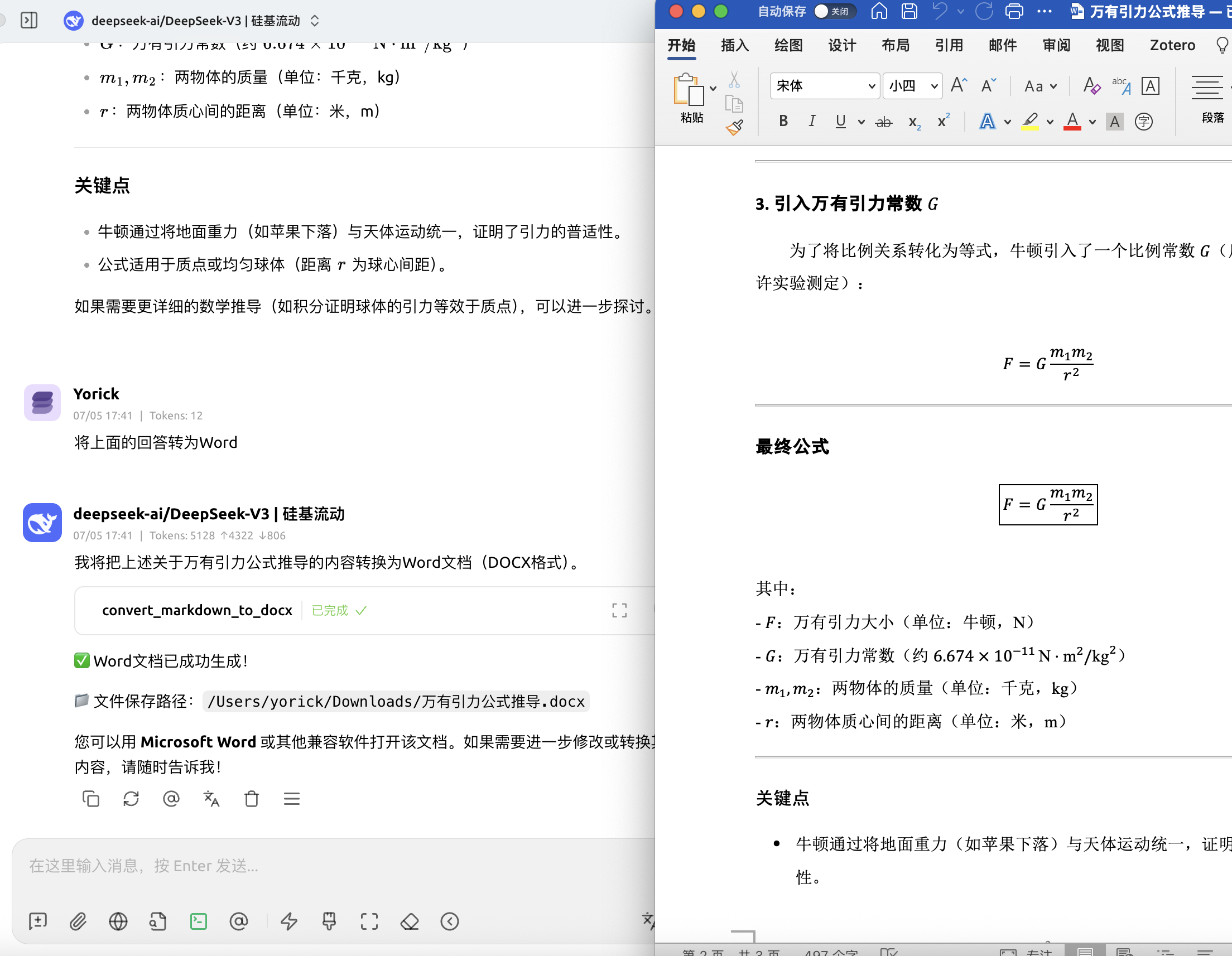This screenshot has height=956, width=1232.
Task: Click the convert_markdown_to_docx tool result
Action: click(x=198, y=610)
